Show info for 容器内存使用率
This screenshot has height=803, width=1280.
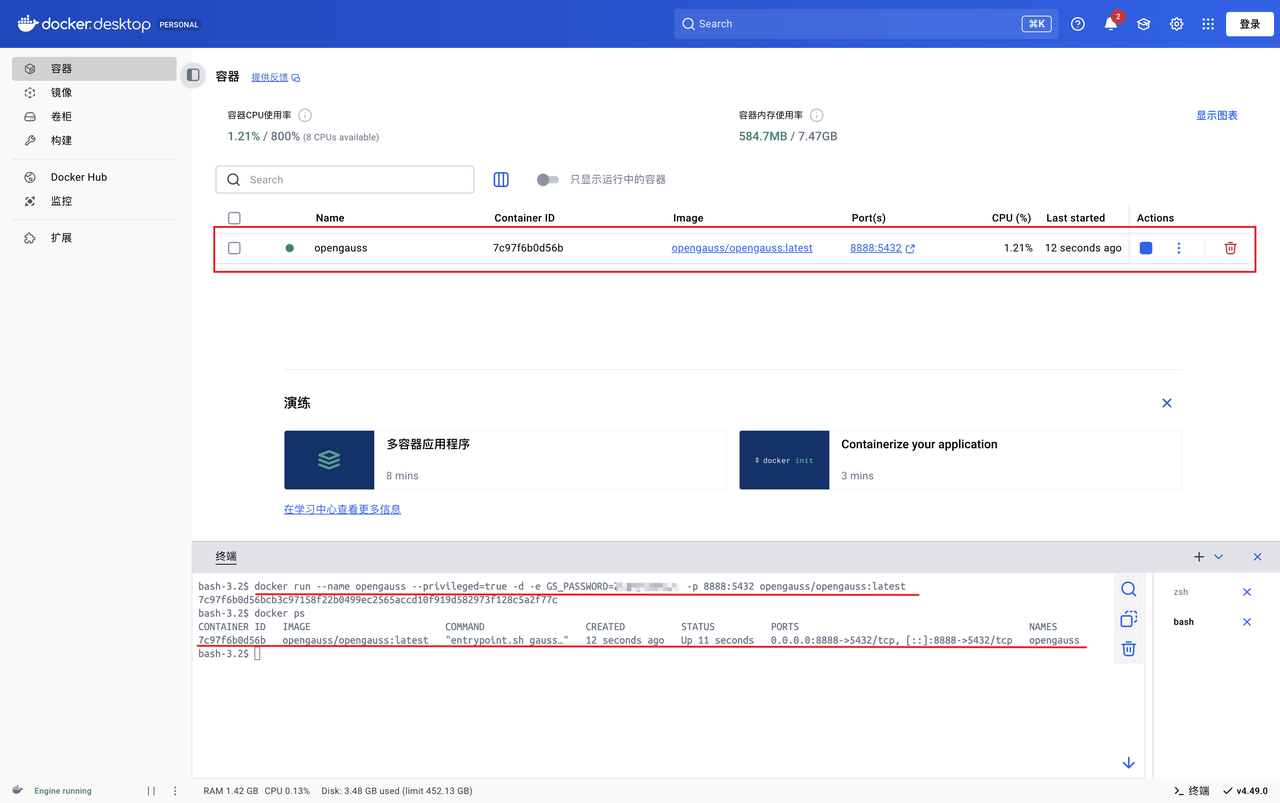coord(817,115)
